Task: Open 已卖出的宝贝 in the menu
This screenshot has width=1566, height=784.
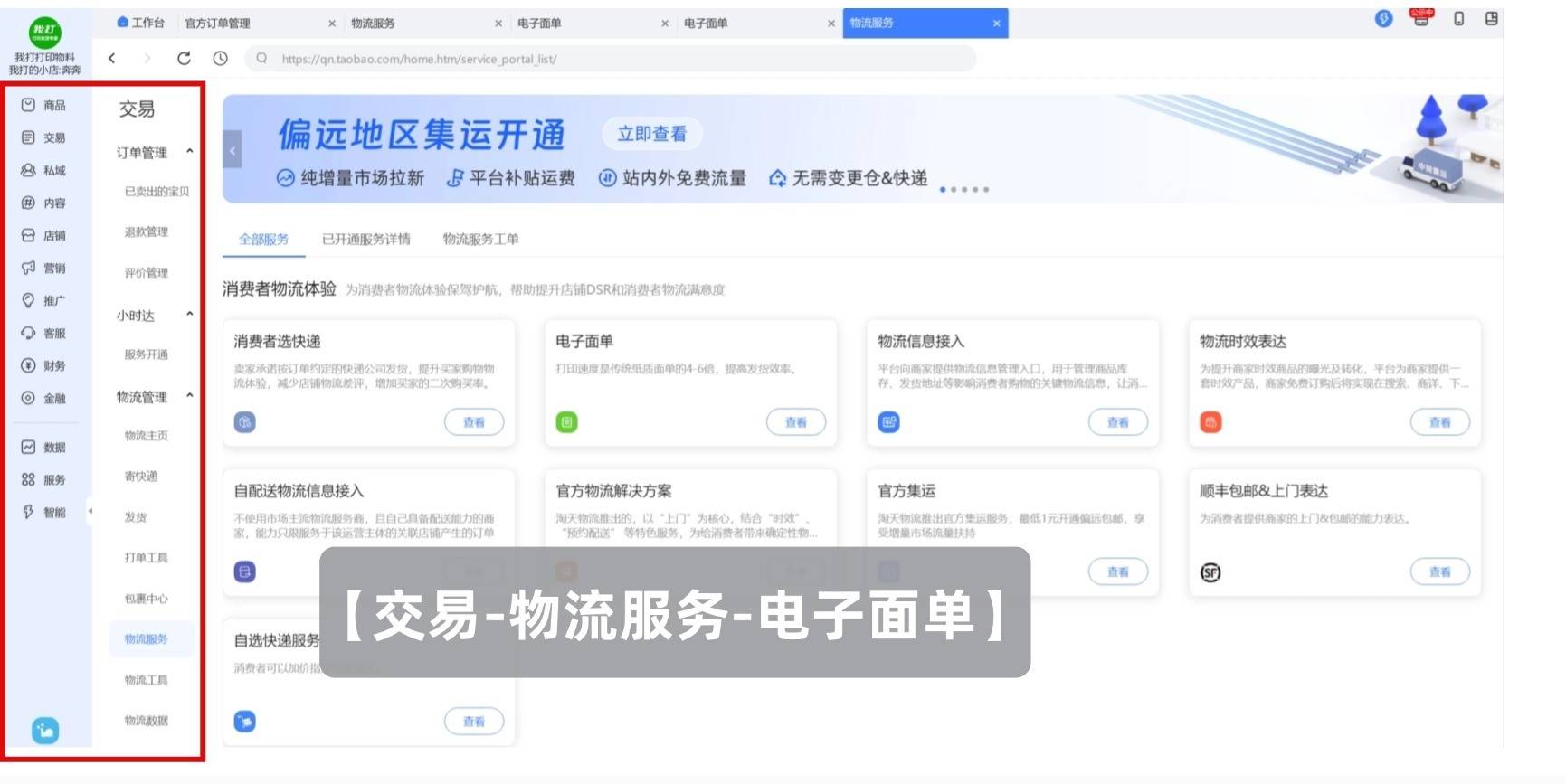Action: tap(157, 192)
